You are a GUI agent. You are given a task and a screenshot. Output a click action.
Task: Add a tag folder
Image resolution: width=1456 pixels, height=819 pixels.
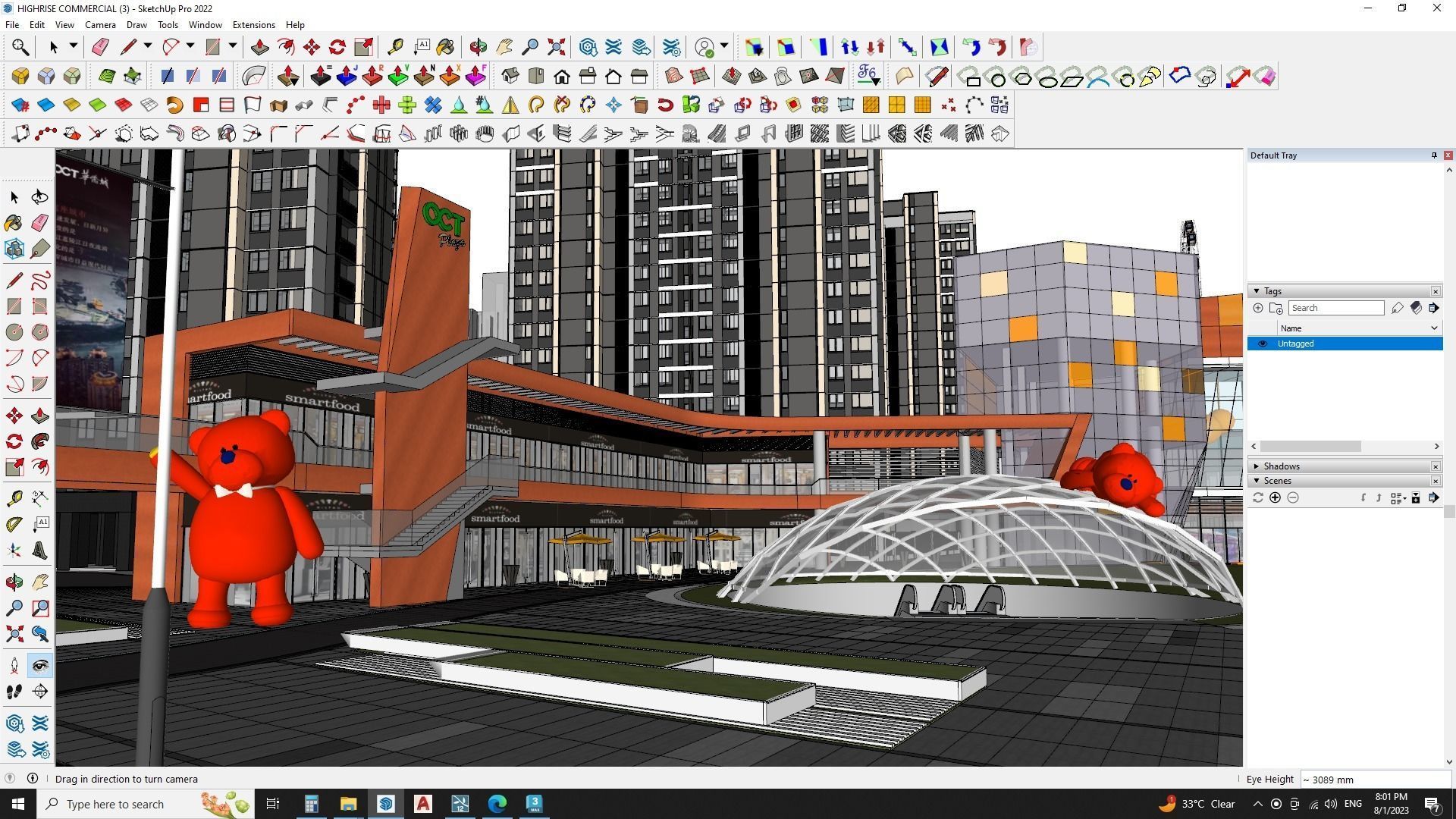pyautogui.click(x=1276, y=308)
